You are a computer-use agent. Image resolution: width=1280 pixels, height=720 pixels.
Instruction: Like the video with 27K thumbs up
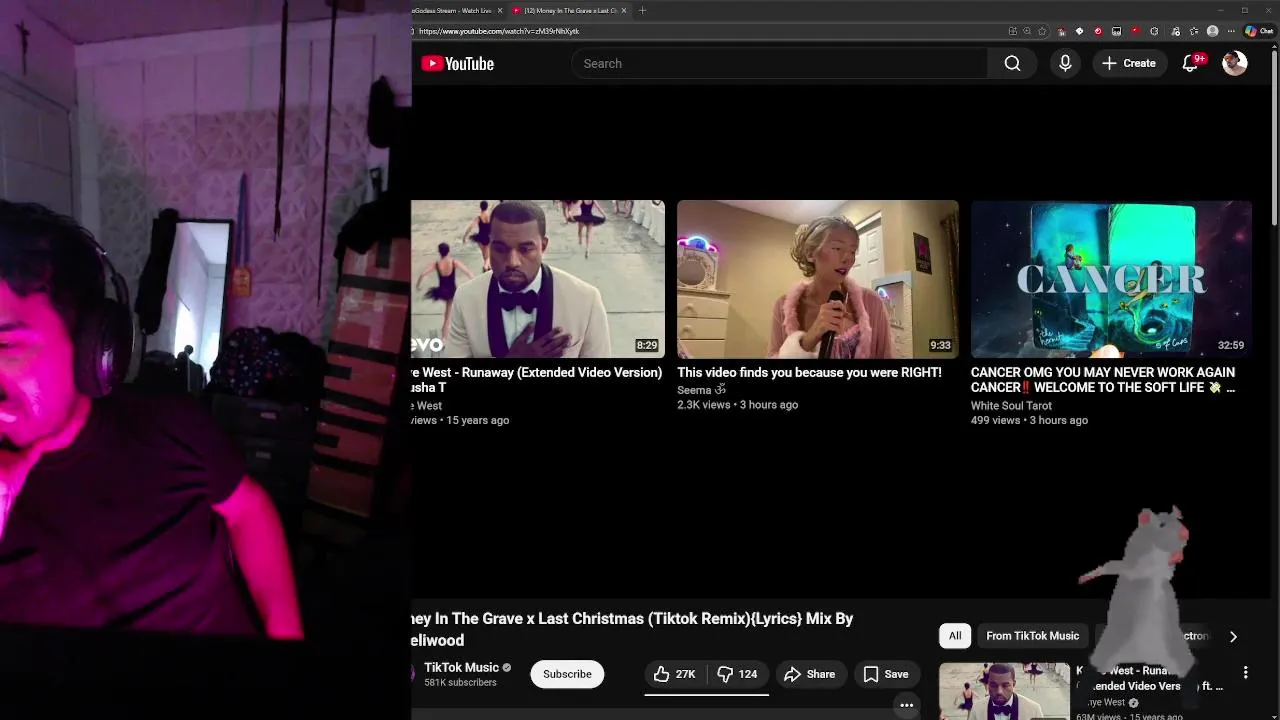[675, 674]
